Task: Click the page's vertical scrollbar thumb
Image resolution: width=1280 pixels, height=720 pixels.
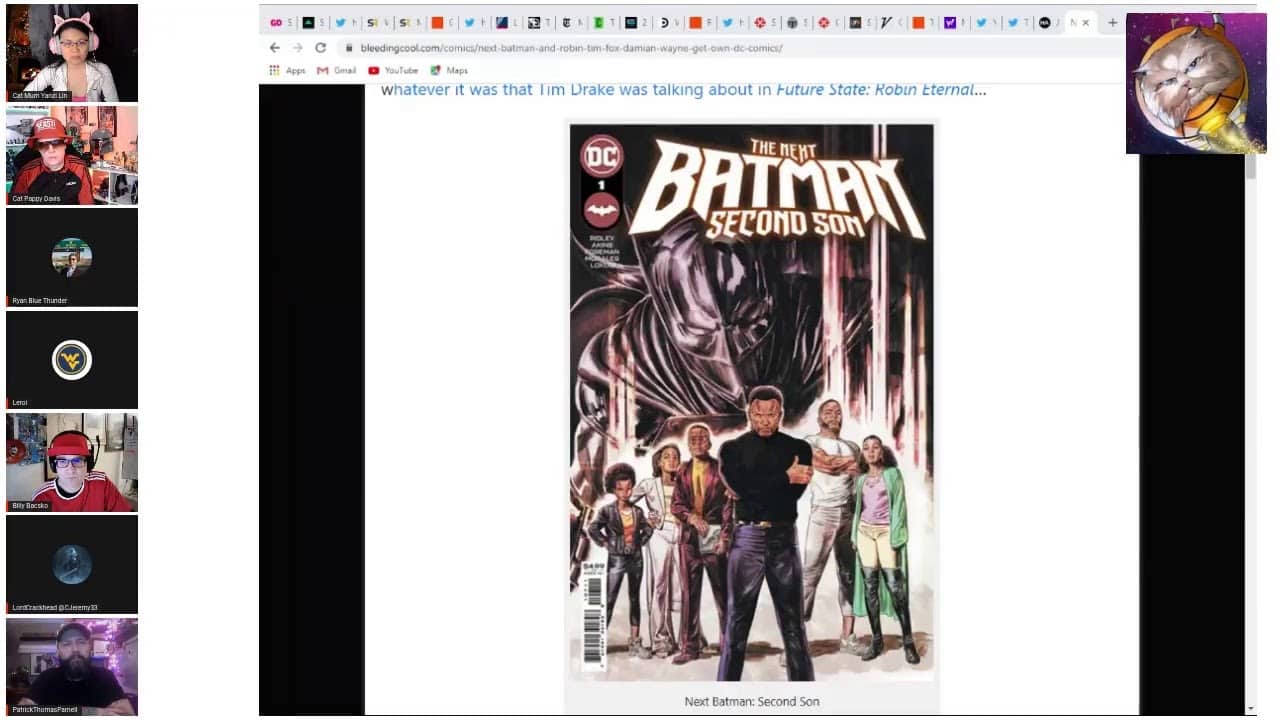Action: (x=1250, y=166)
